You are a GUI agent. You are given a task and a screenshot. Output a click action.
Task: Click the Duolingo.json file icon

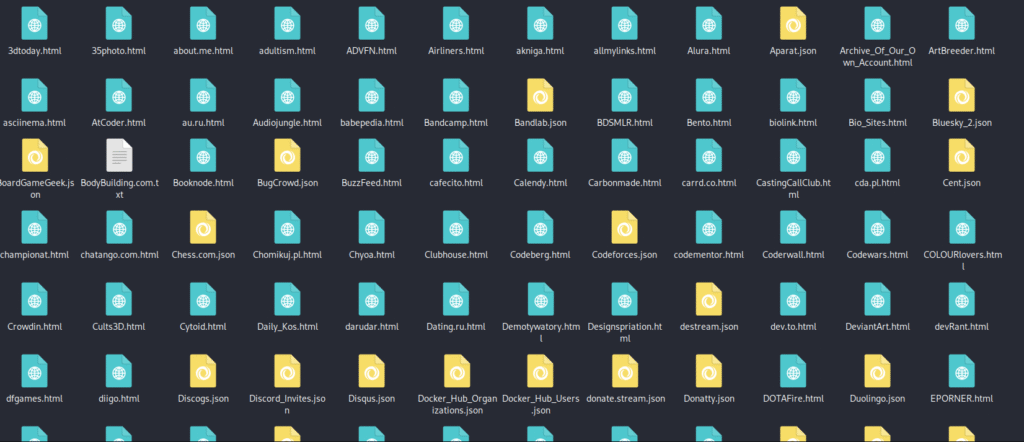tap(877, 371)
